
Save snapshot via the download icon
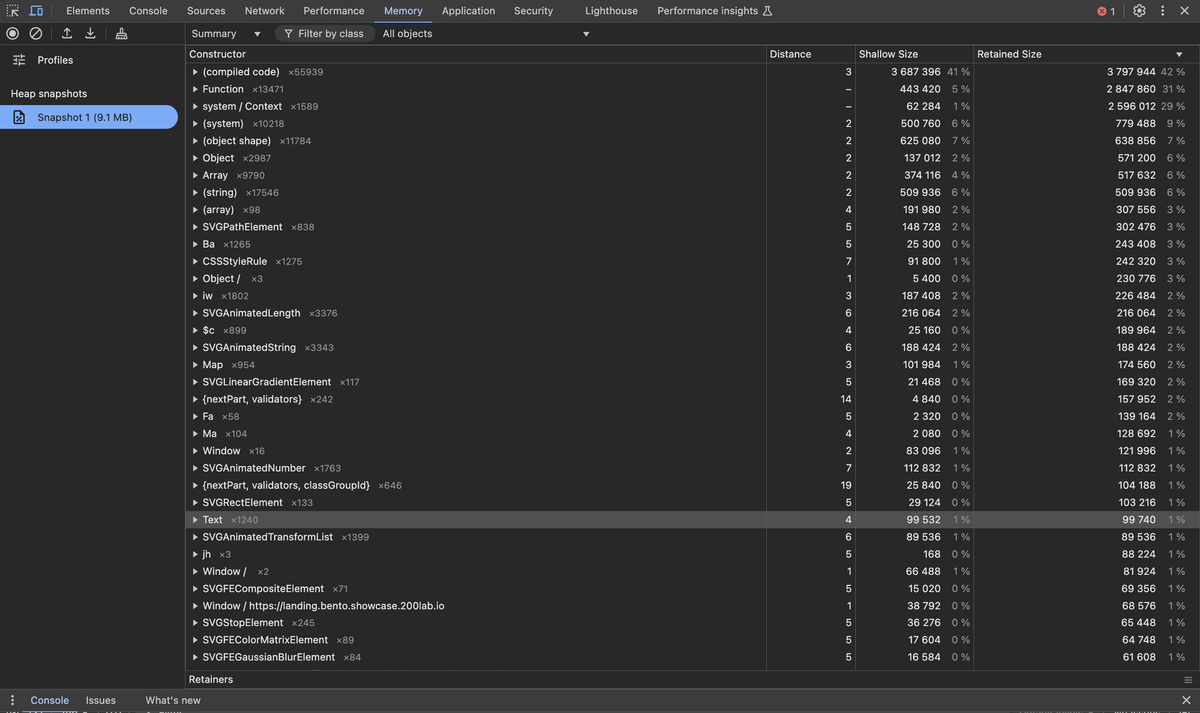[x=90, y=33]
